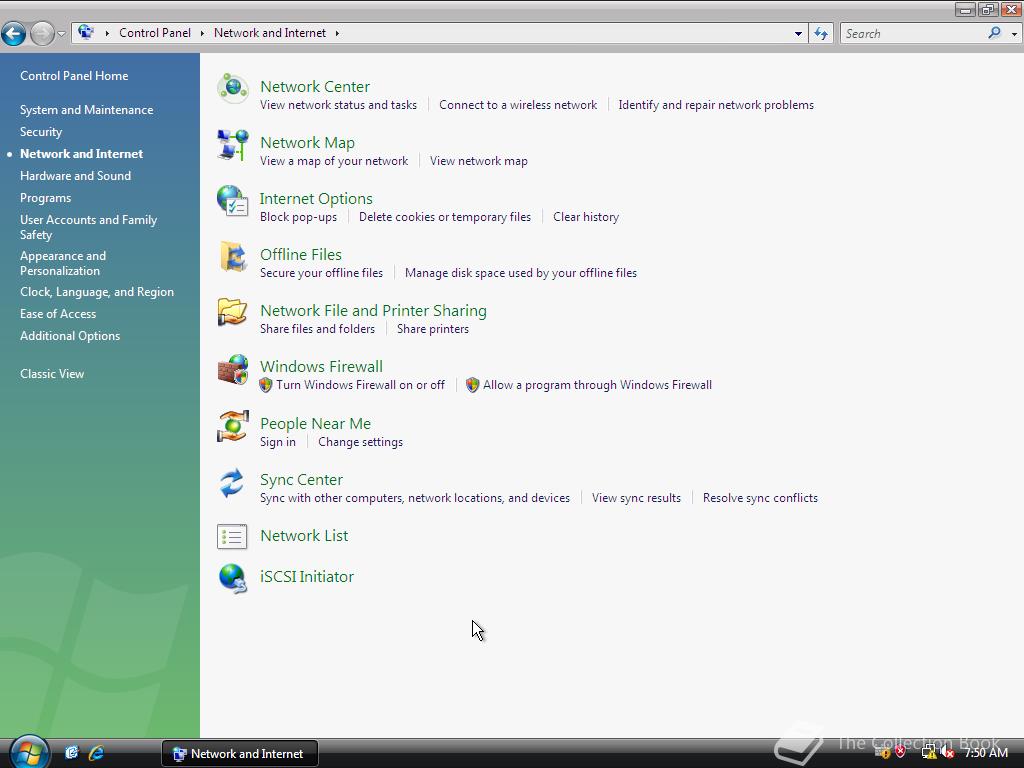Open the recent pages dropdown arrow
Screen dimensions: 1024x768
coord(61,33)
